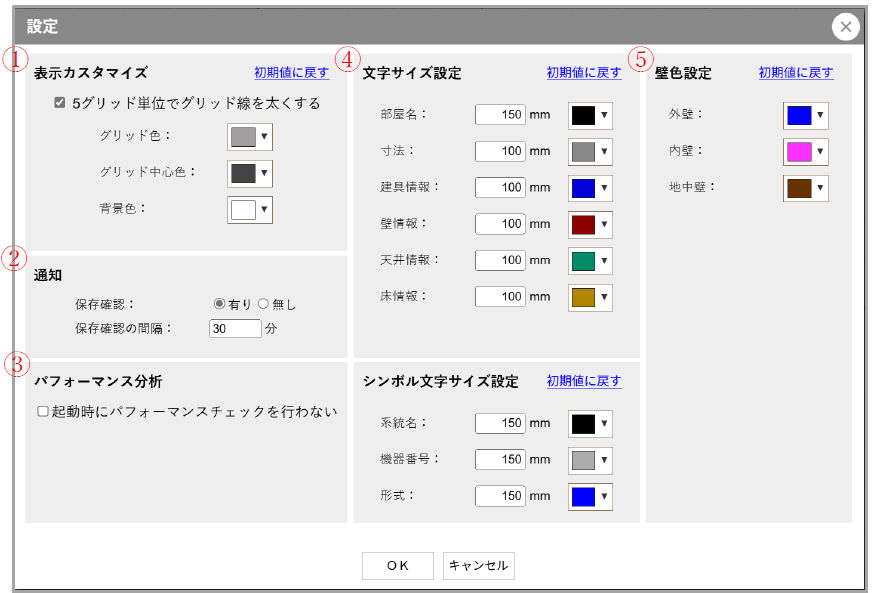Focus the 保存確認の間隔 minutes field

point(235,328)
